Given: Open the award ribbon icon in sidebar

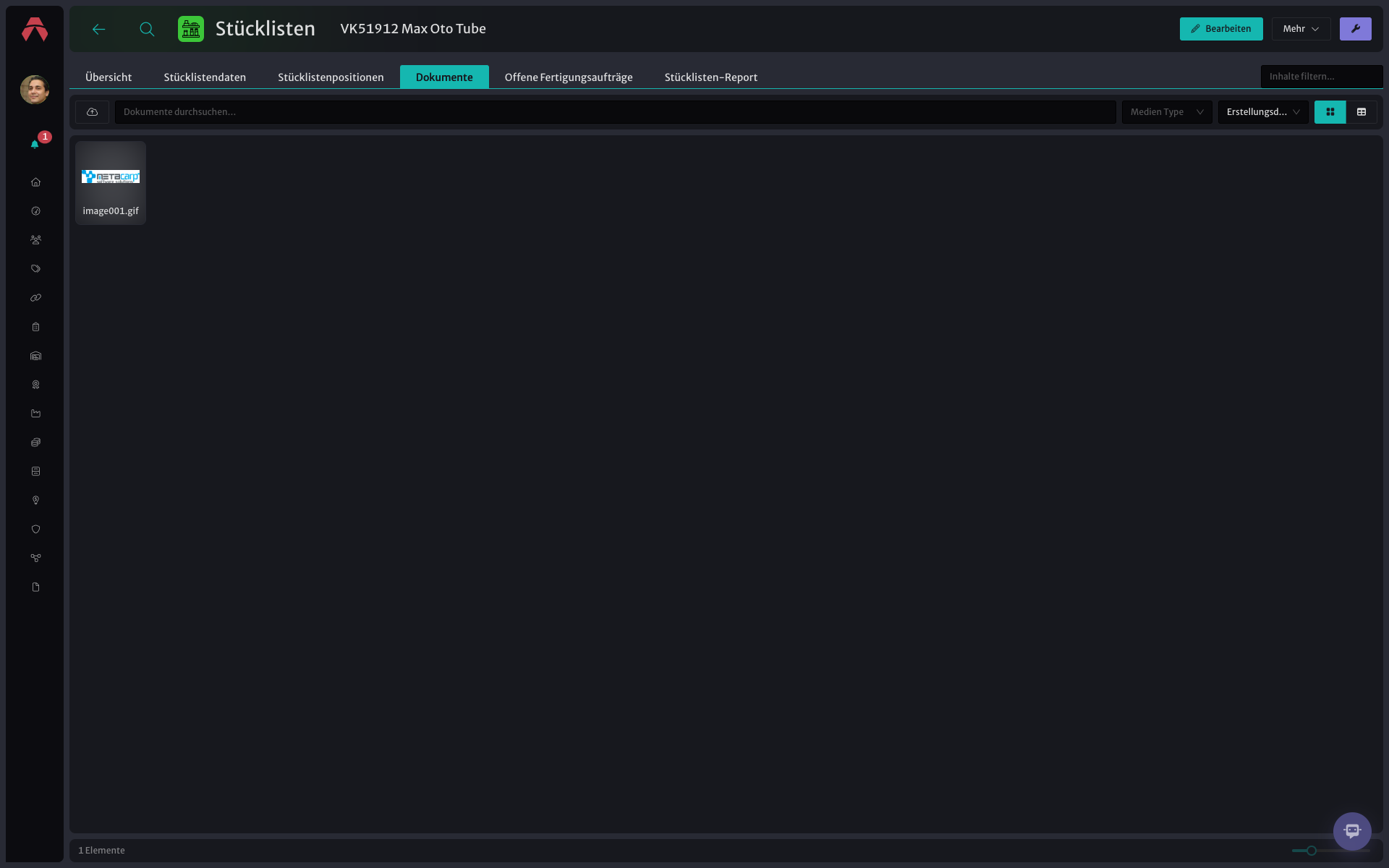Looking at the screenshot, I should 35,385.
